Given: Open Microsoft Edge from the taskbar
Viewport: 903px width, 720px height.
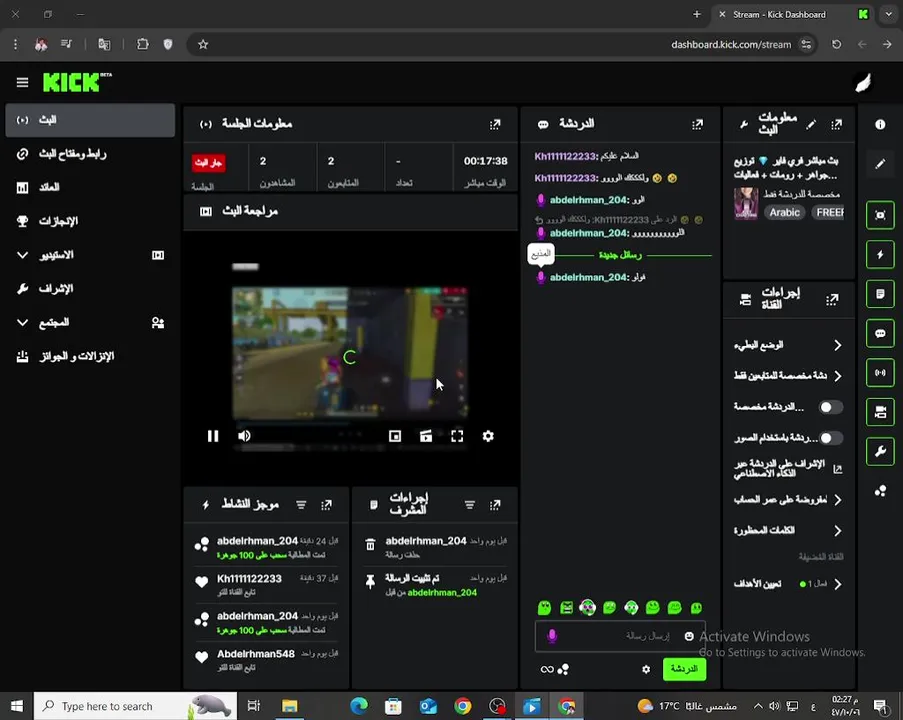Looking at the screenshot, I should point(359,706).
